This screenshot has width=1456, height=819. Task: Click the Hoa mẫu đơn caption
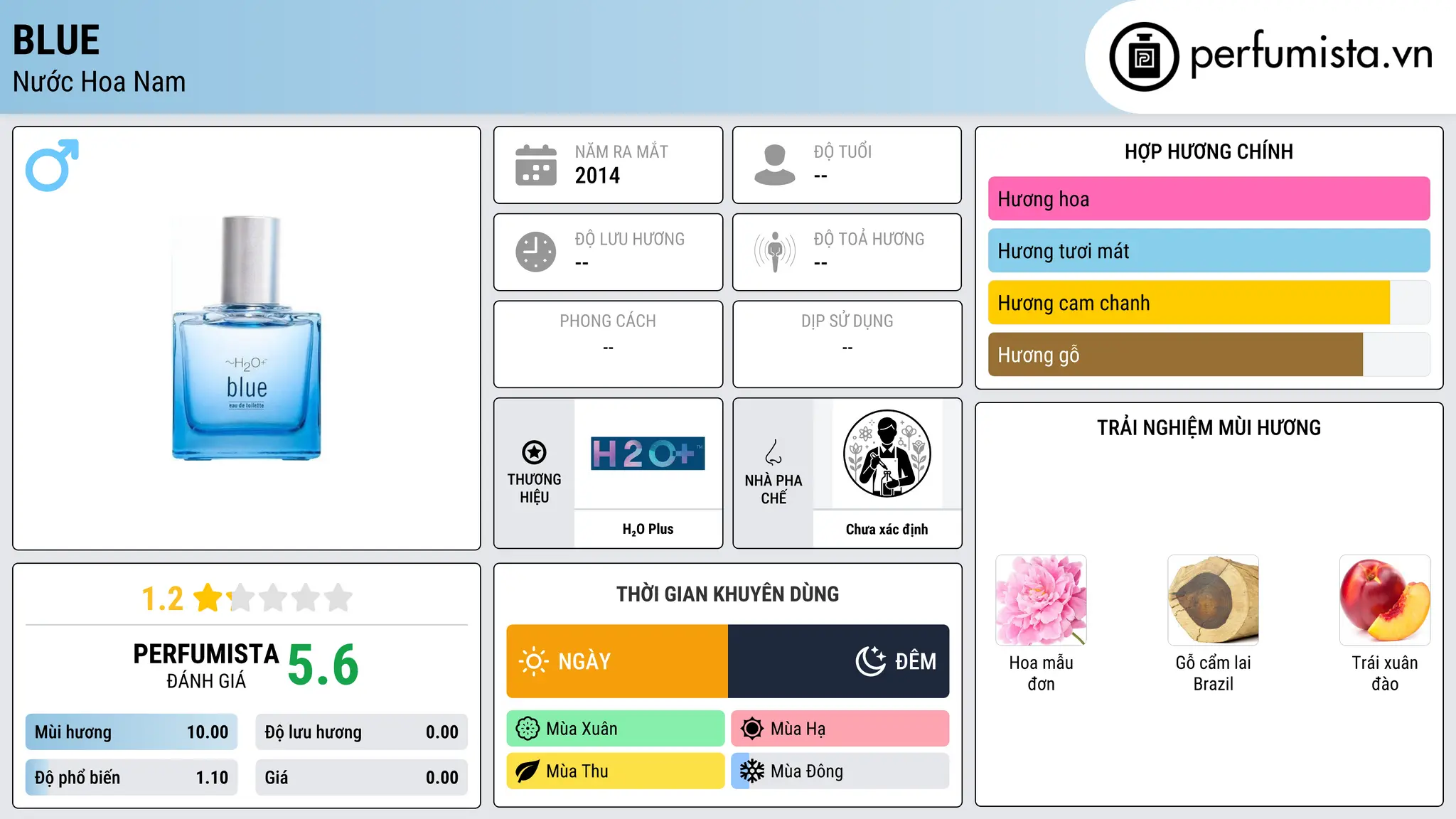tap(1041, 673)
